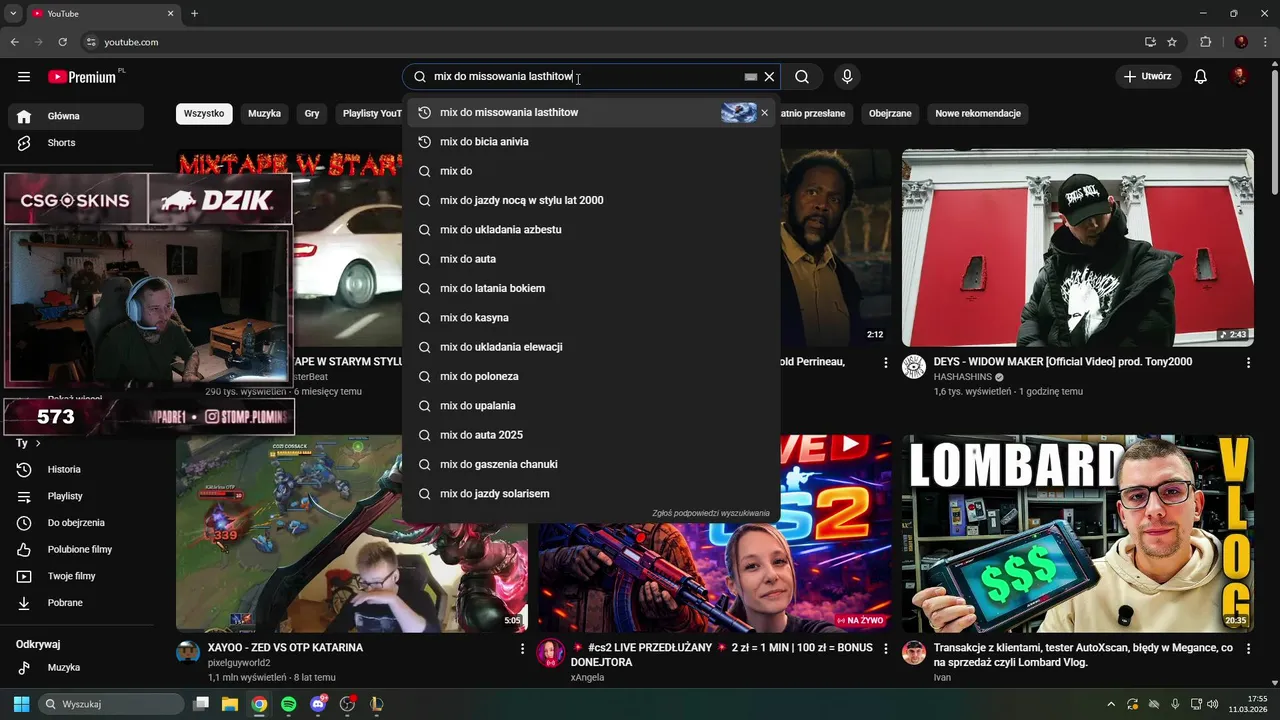
Task: Choose suggestion 'mix do kasyna'
Action: point(591,318)
